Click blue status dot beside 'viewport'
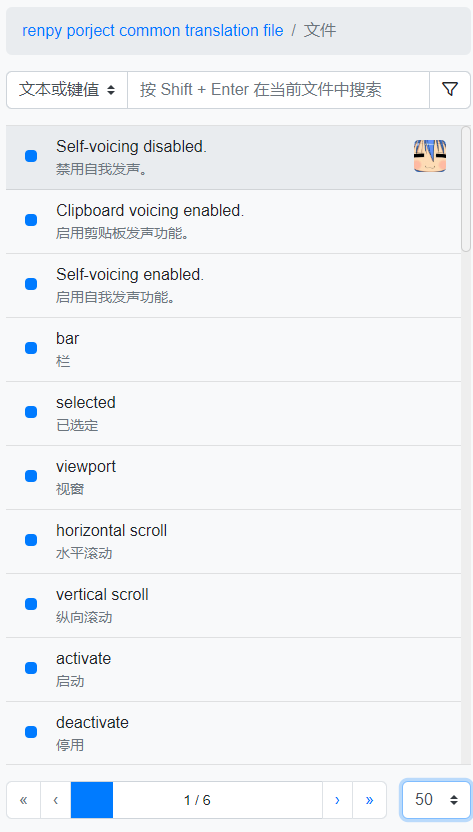This screenshot has width=473, height=832. tap(31, 476)
